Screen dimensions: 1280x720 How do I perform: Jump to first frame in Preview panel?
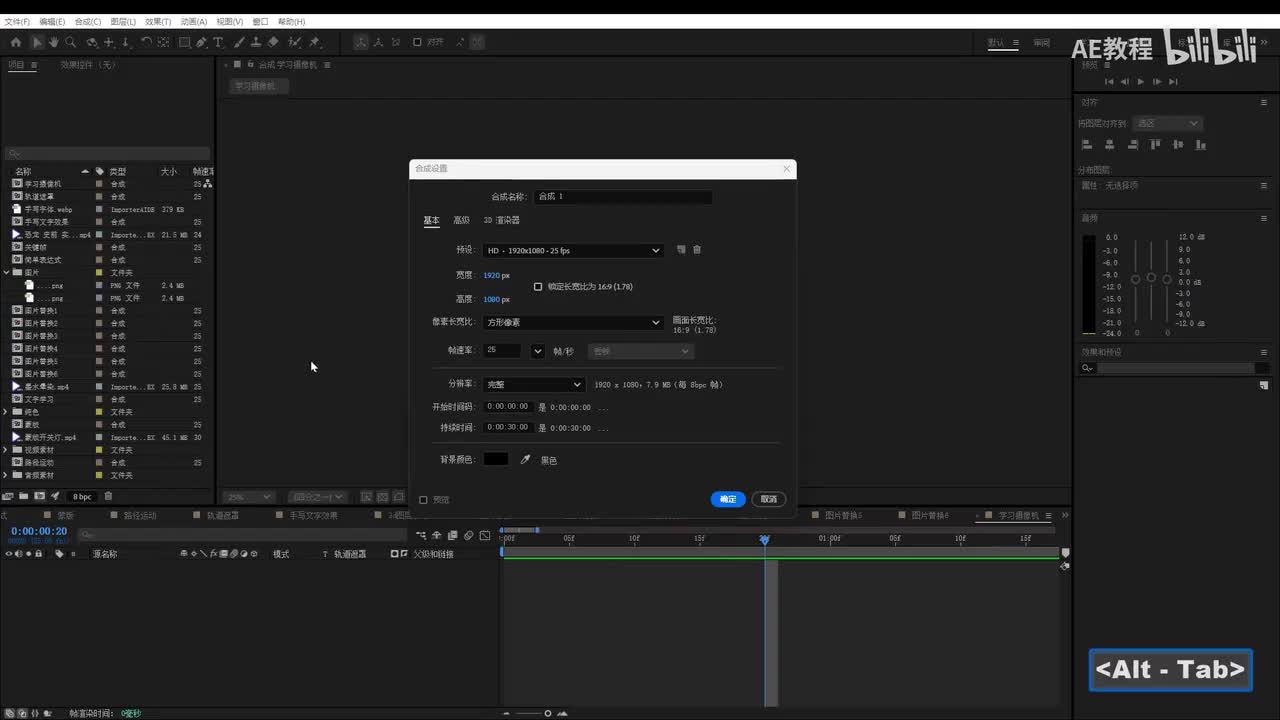[1109, 82]
